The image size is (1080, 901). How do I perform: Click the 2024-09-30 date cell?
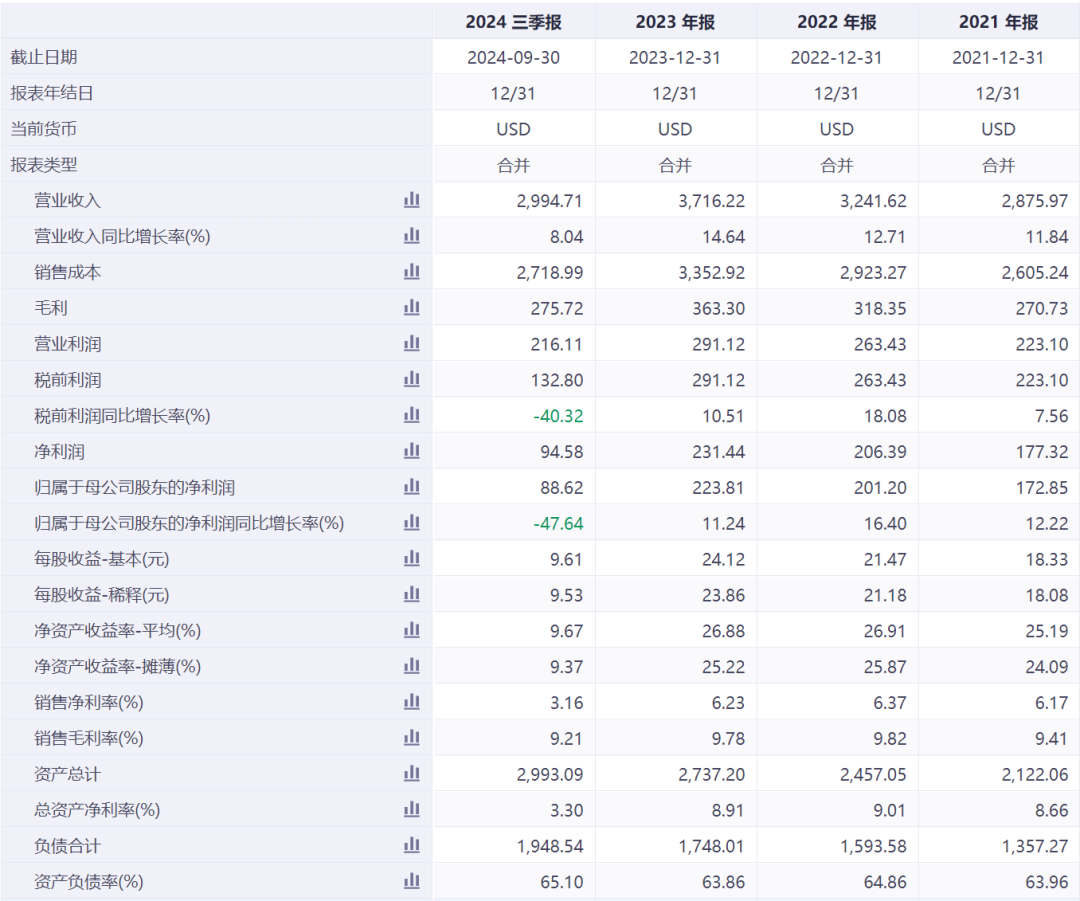tap(513, 58)
